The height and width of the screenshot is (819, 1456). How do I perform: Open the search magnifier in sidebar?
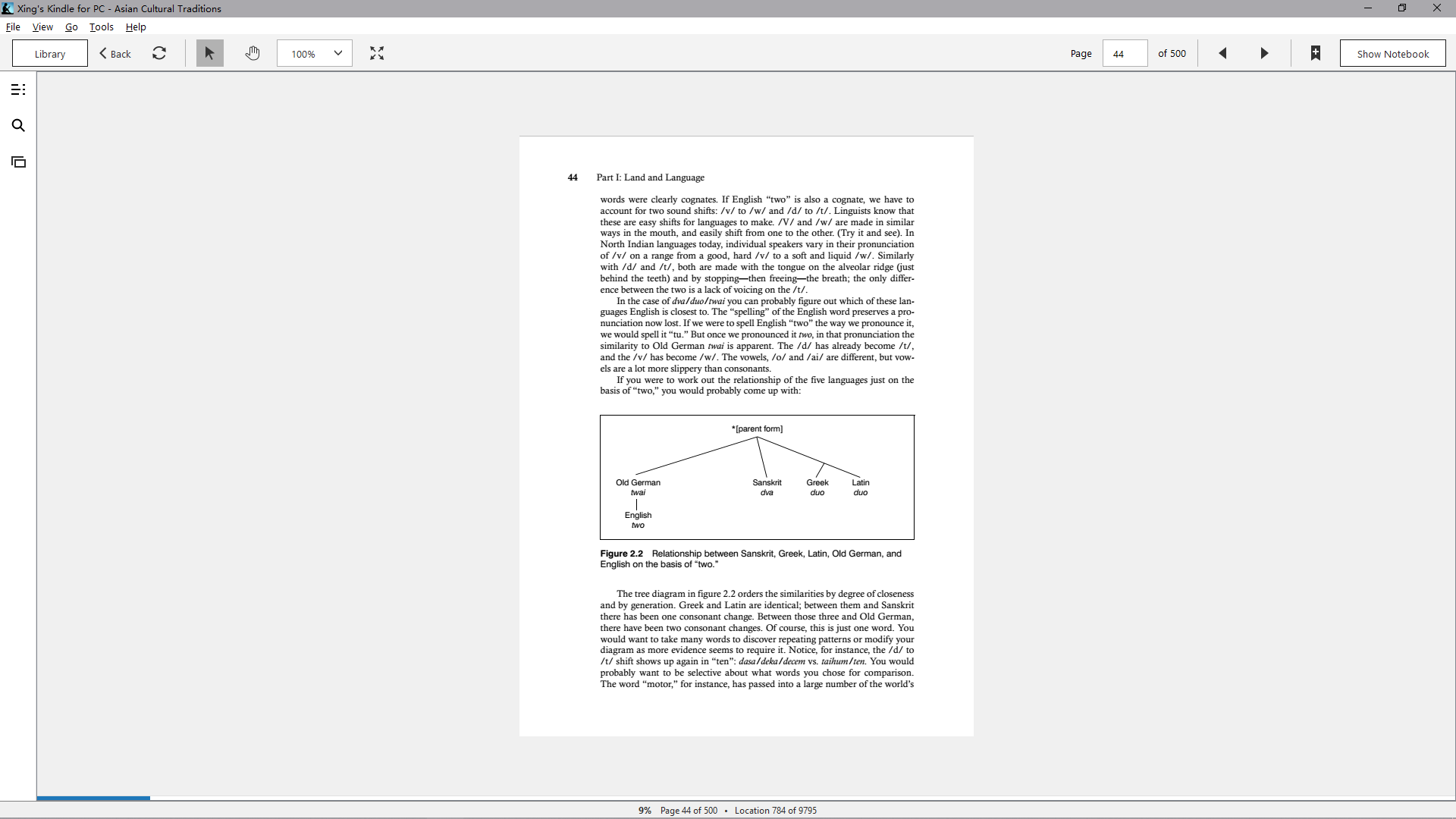tap(18, 126)
